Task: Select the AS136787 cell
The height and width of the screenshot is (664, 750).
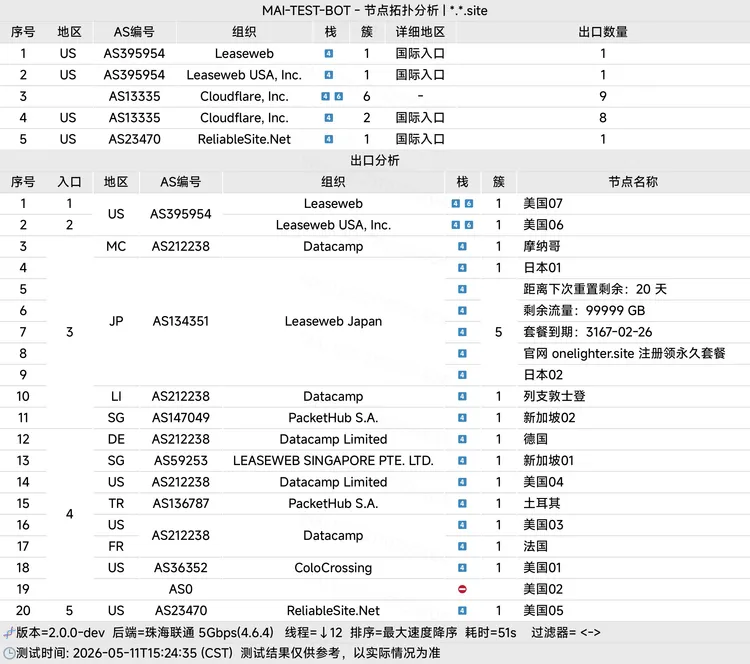Action: [x=181, y=503]
